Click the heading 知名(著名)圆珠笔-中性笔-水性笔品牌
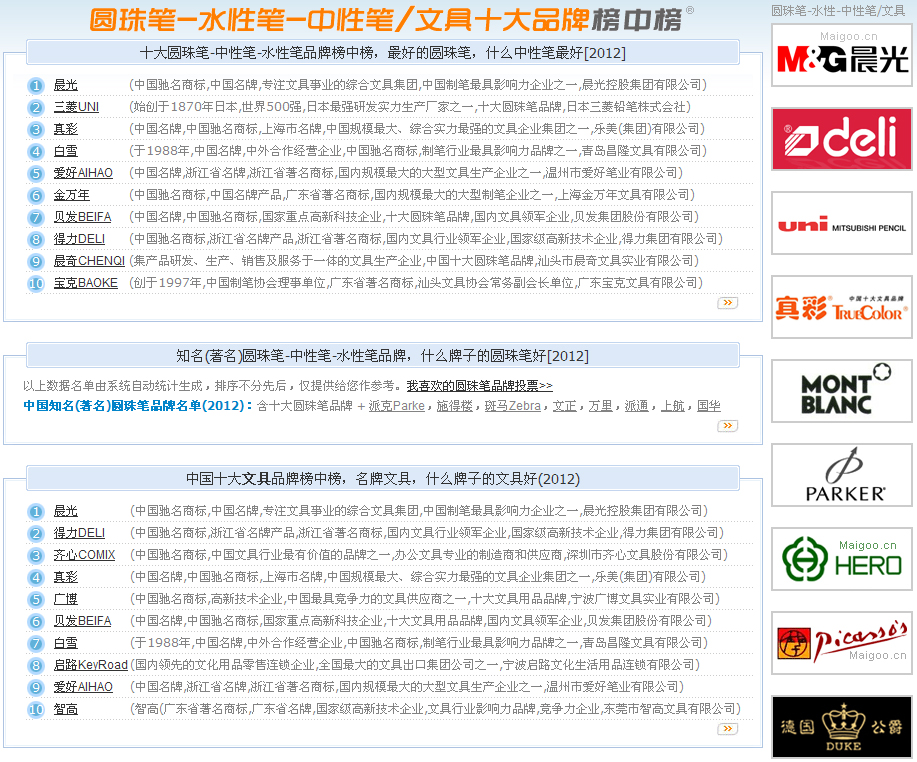The width and height of the screenshot is (917, 762). (382, 356)
